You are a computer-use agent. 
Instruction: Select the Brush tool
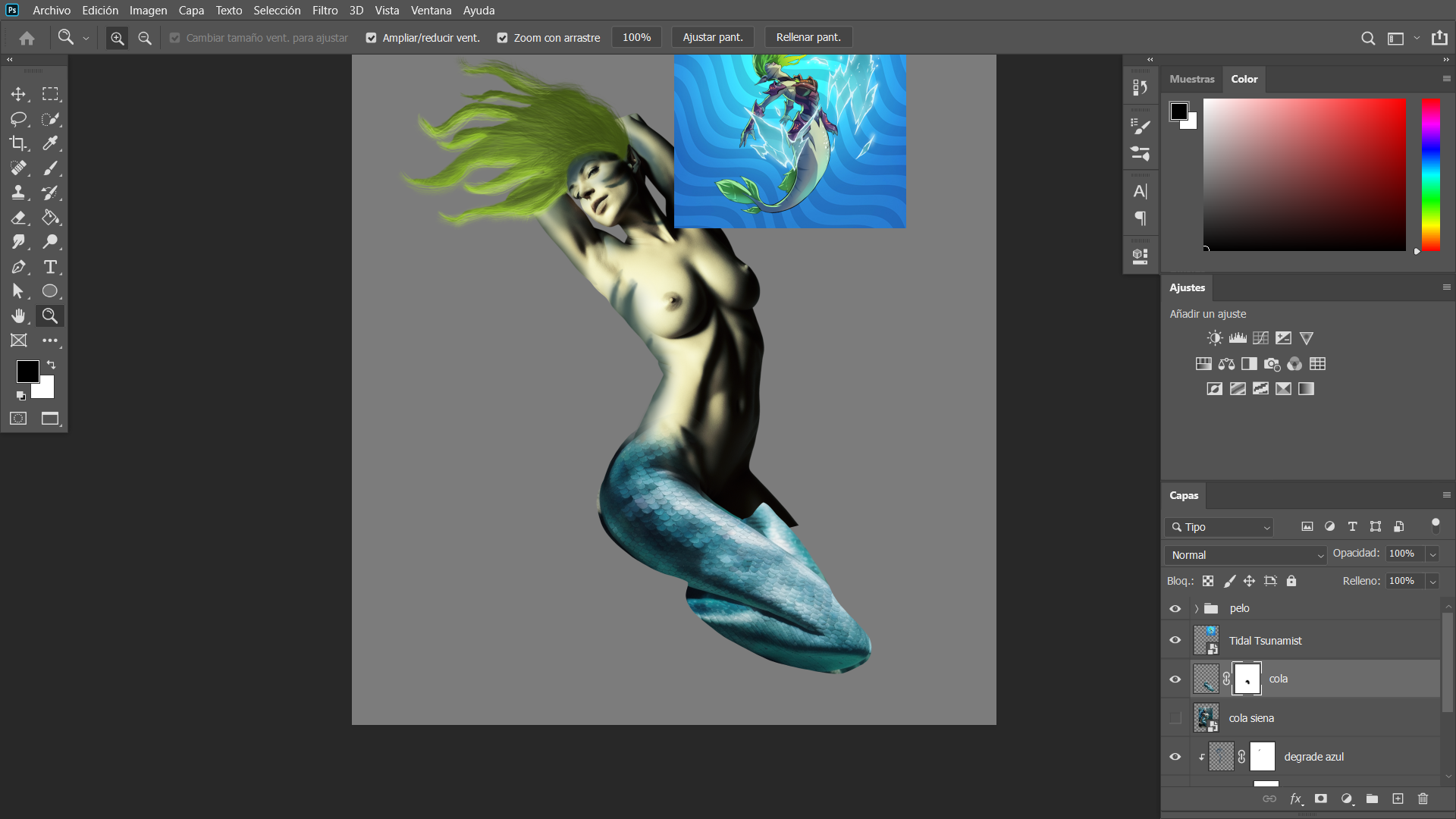(50, 168)
